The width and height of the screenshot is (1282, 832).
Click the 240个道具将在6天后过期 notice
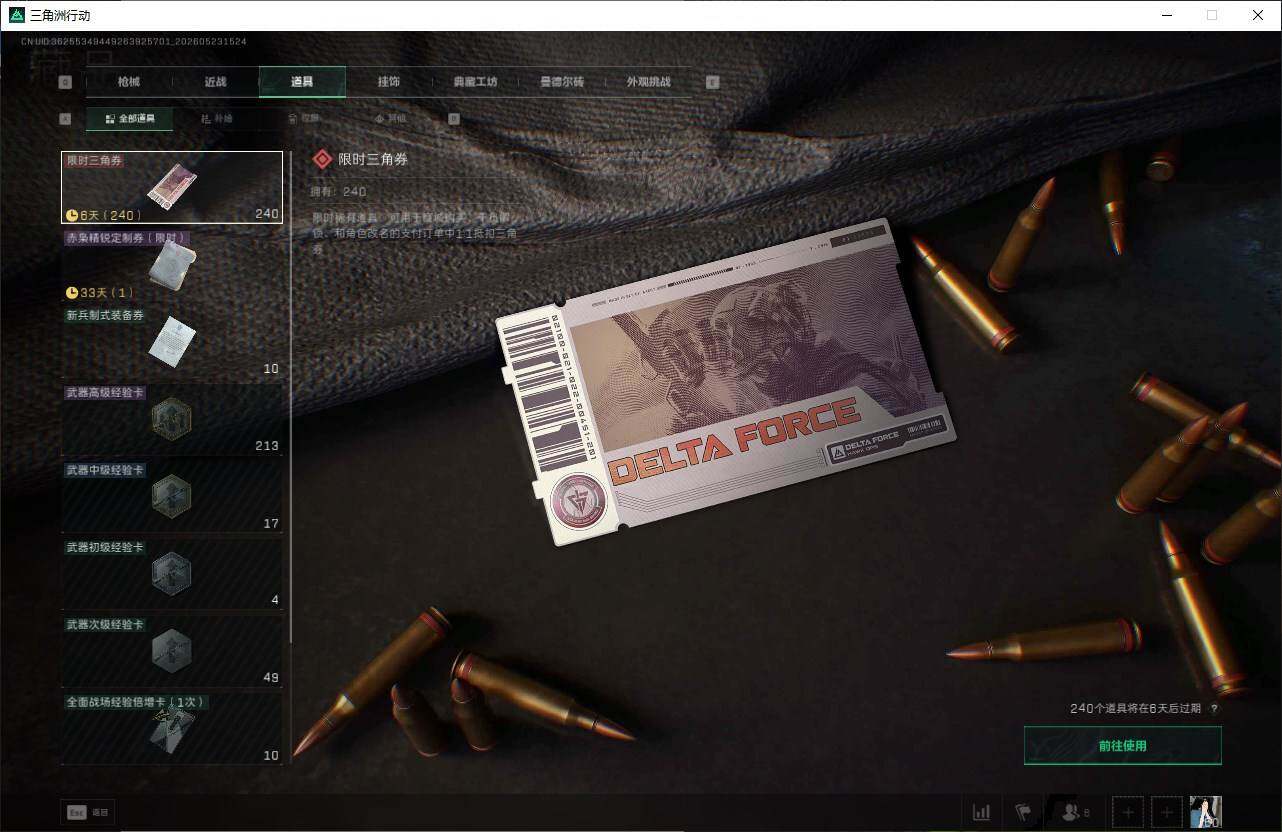[x=1135, y=708]
